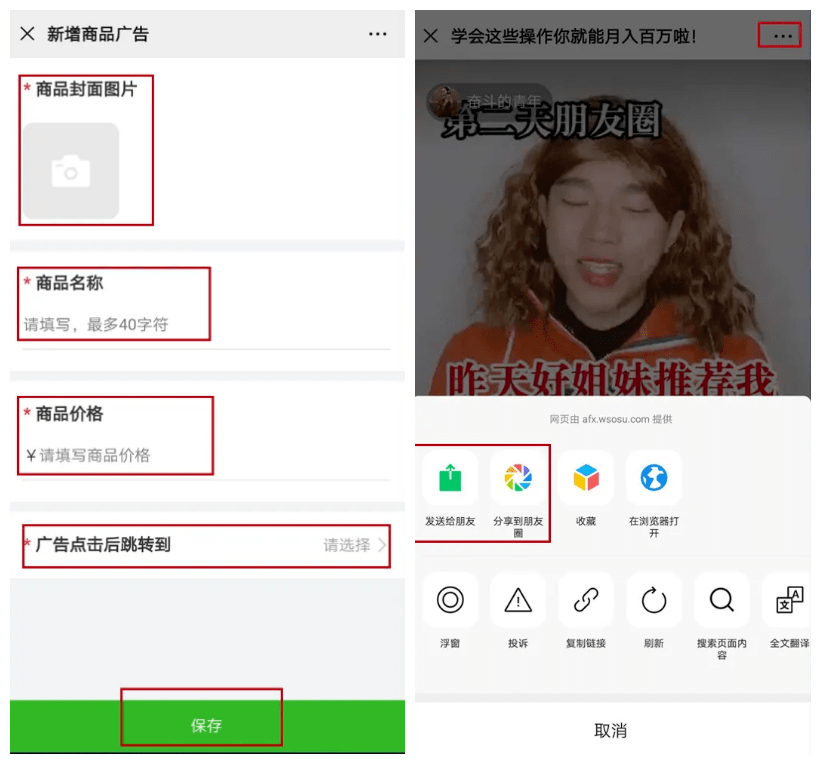Tap the camera icon to upload cover image
The width and height of the screenshot is (821, 764).
point(71,171)
